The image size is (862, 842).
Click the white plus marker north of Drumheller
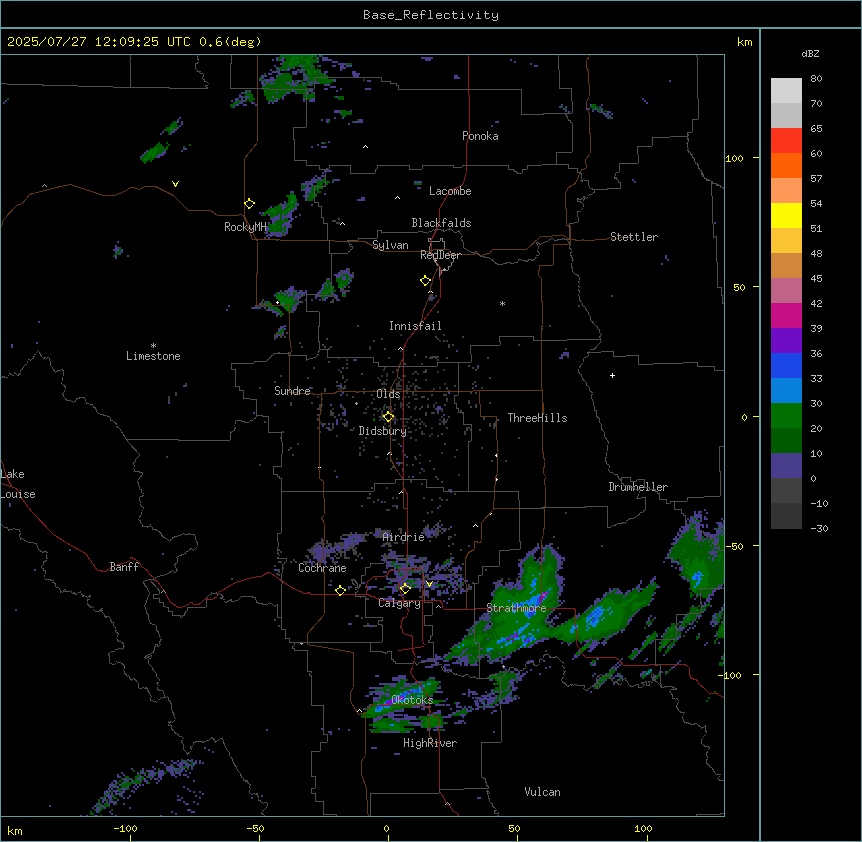[x=612, y=375]
